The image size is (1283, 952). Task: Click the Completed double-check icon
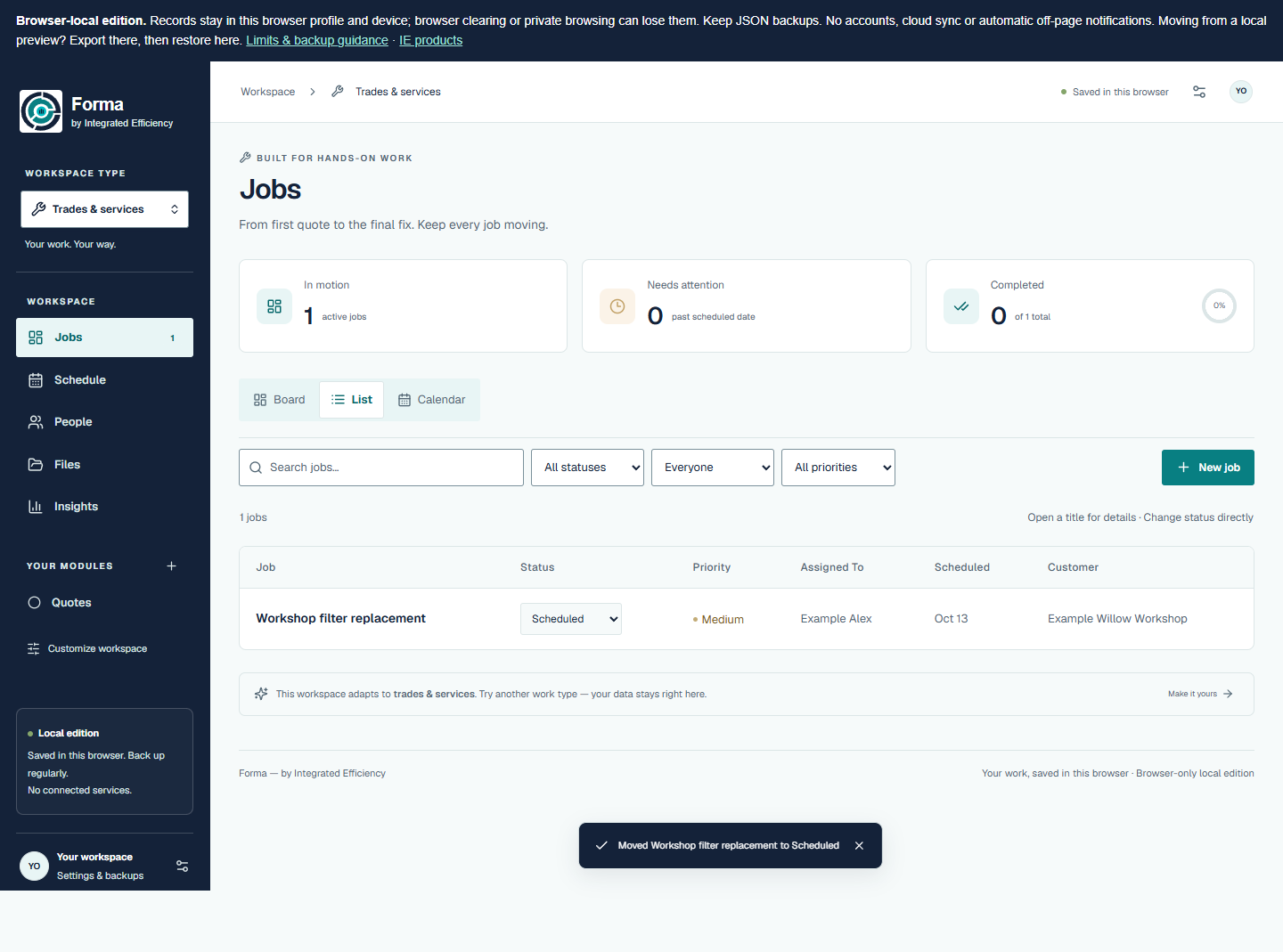point(961,306)
